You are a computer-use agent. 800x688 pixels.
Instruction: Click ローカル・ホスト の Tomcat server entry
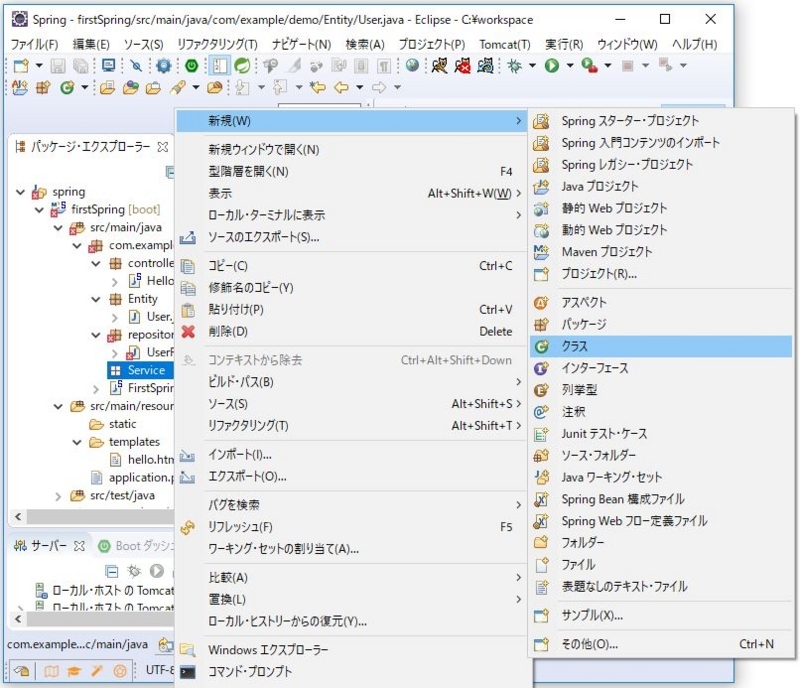(x=105, y=591)
